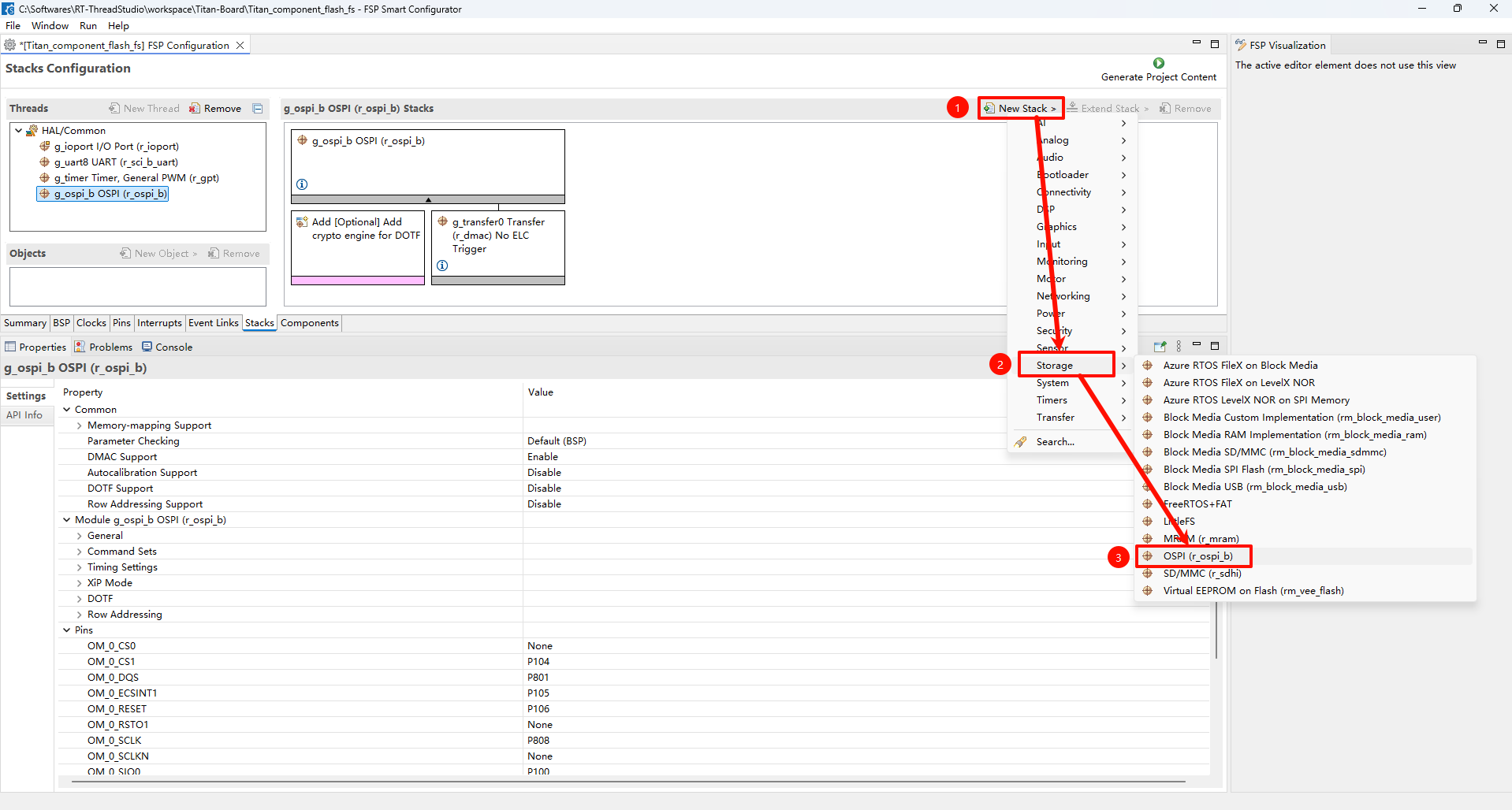This screenshot has width=1512, height=810.
Task: Switch to the Pins configuration tab
Action: point(121,323)
